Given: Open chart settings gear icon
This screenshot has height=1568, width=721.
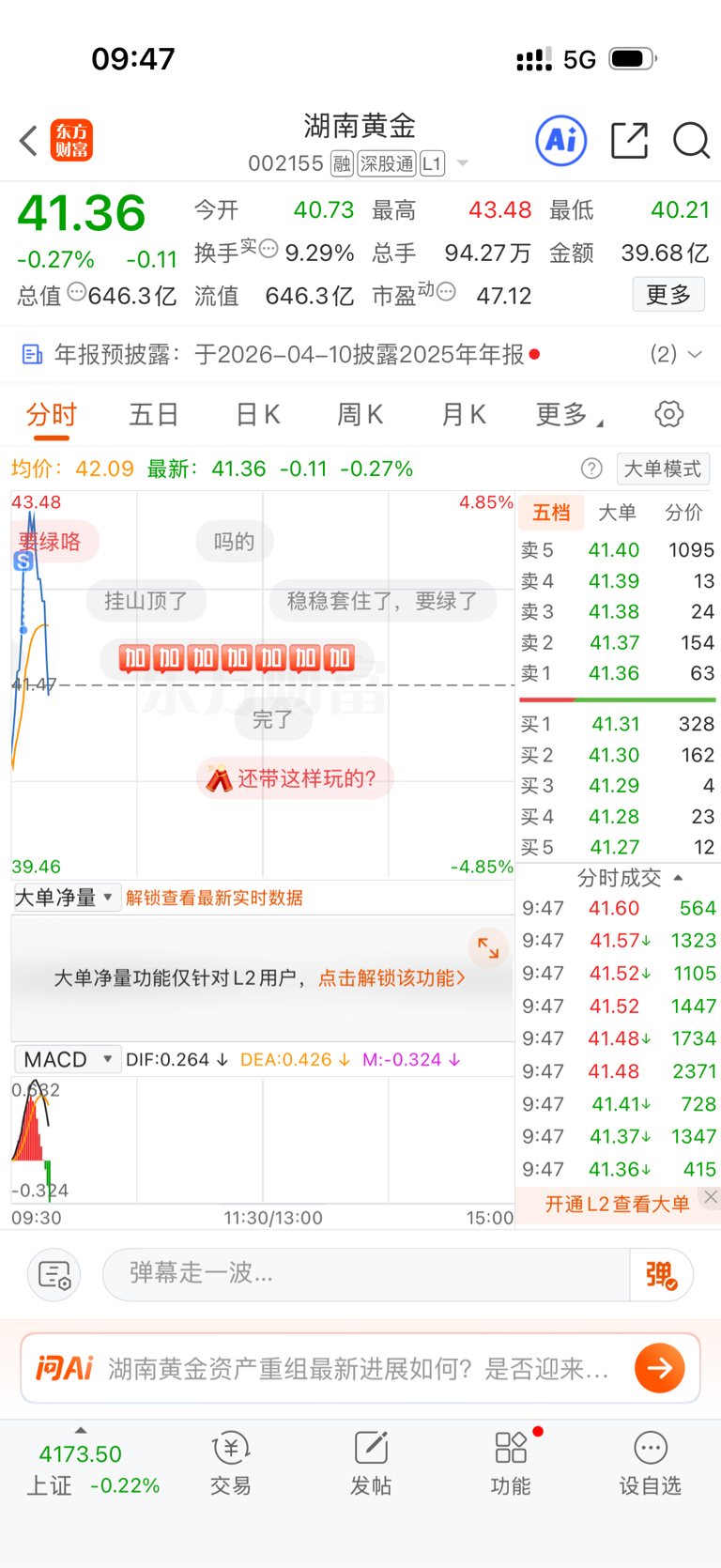Looking at the screenshot, I should [x=668, y=414].
